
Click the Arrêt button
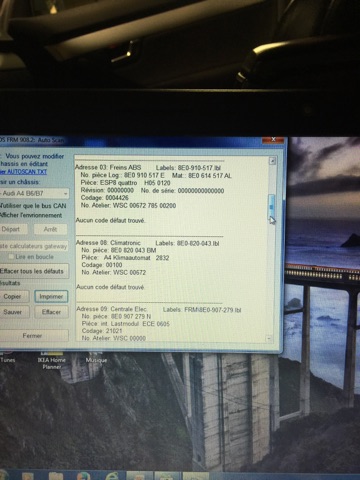pos(50,229)
